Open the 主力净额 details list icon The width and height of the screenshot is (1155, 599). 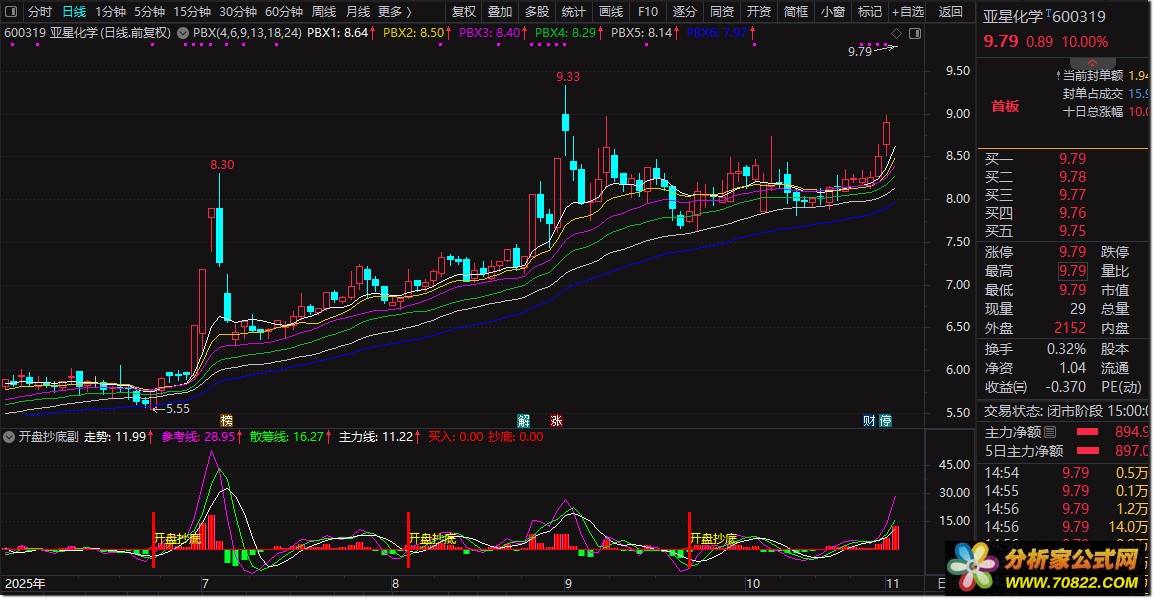tap(1050, 432)
